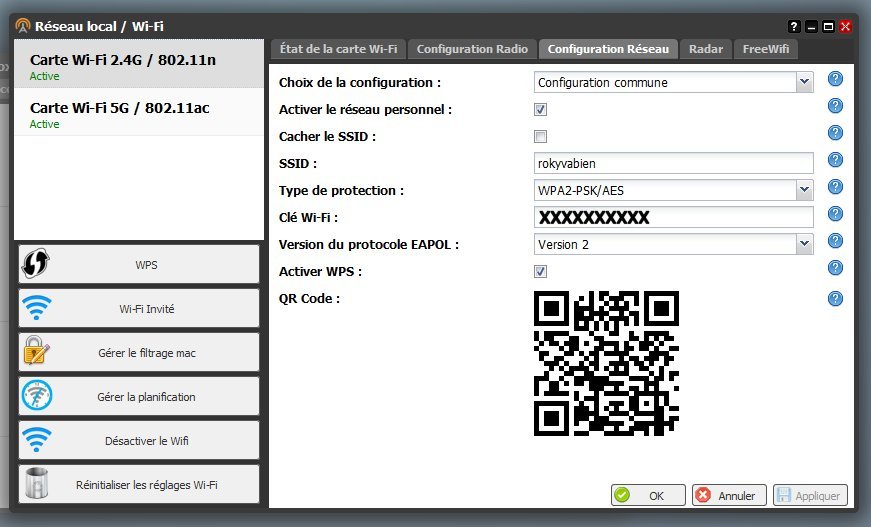This screenshot has height=527, width=871.
Task: Enable the Cacher le SSID checkbox
Action: click(540, 136)
